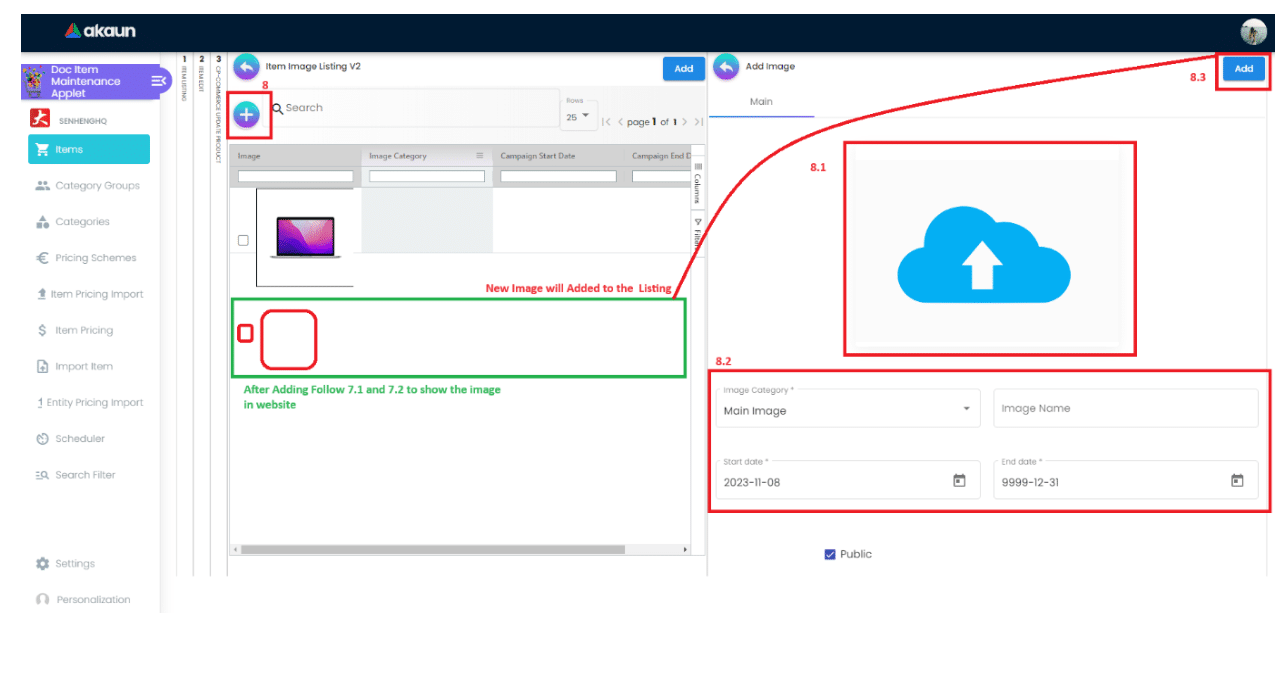Go back from Item Image Listing V2
1286x696 pixels.
[x=246, y=66]
